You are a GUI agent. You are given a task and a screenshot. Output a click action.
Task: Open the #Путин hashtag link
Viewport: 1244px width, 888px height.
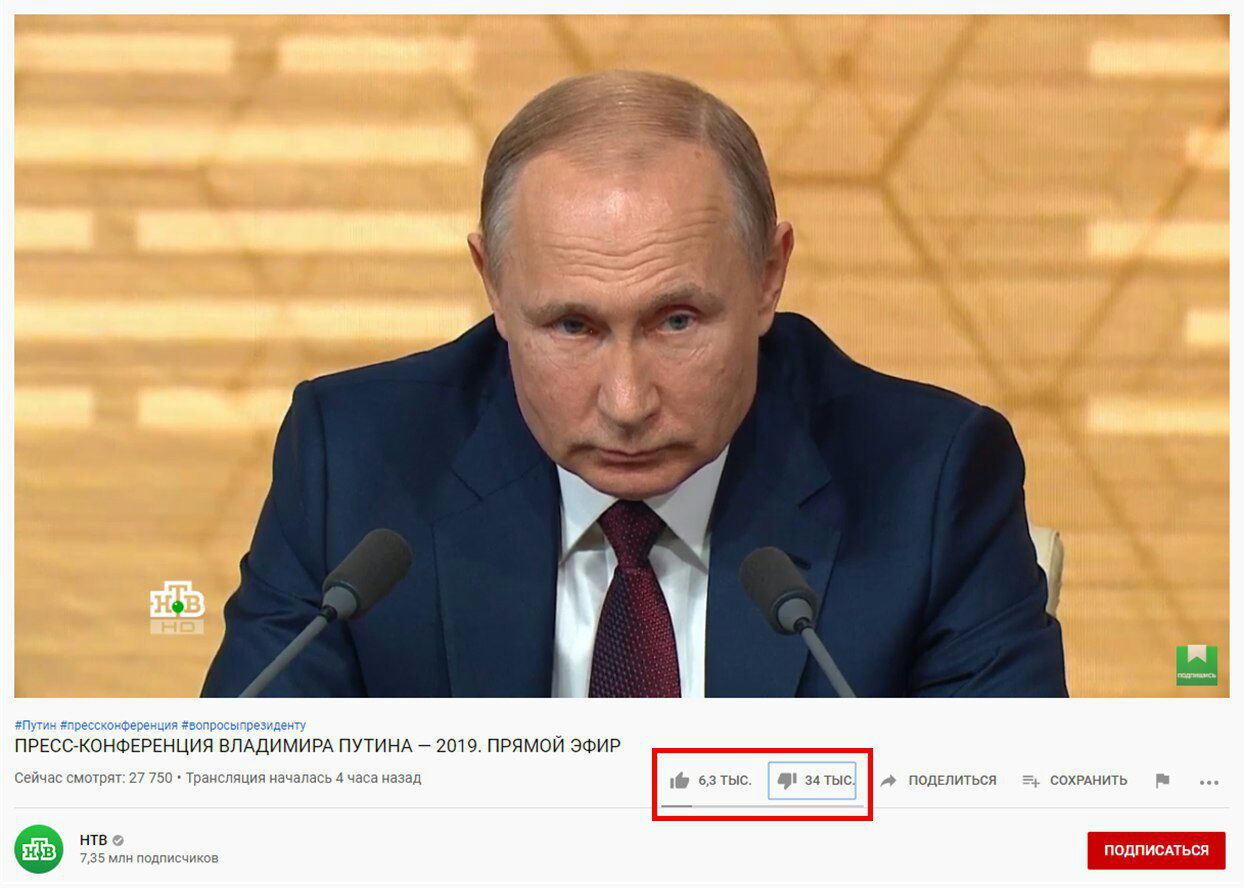35,725
